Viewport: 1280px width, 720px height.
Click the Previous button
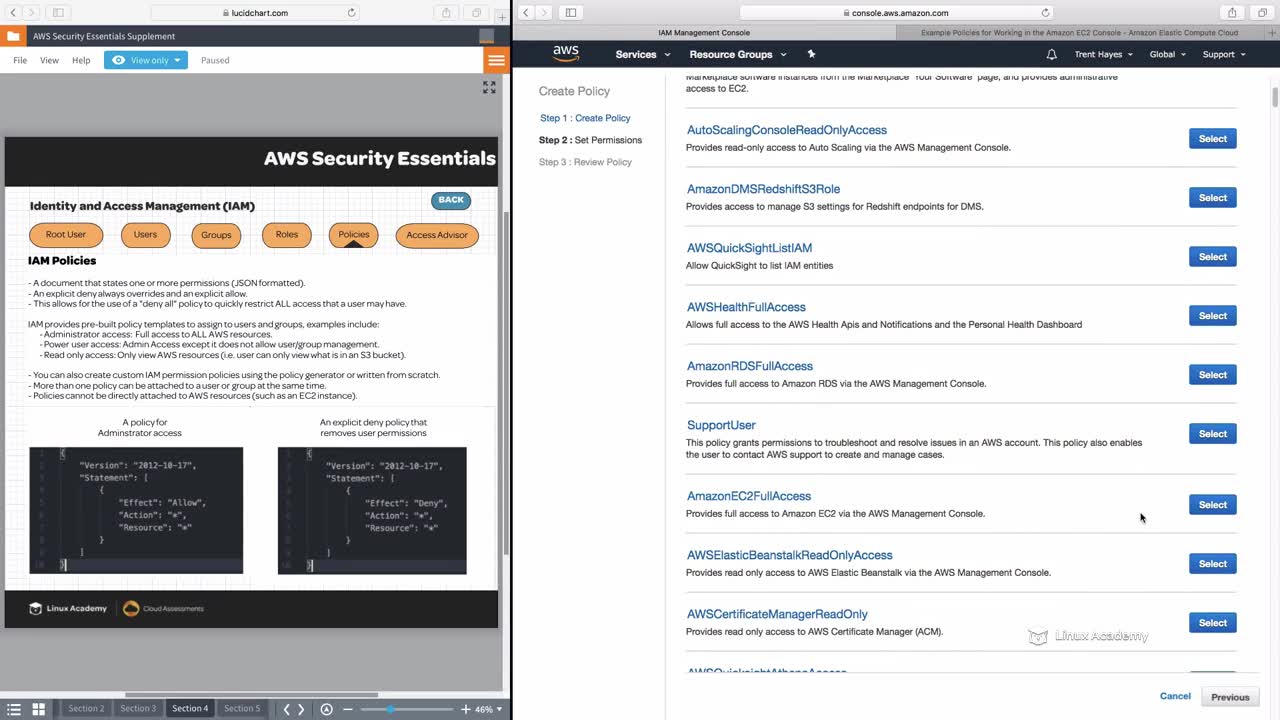tap(1230, 697)
